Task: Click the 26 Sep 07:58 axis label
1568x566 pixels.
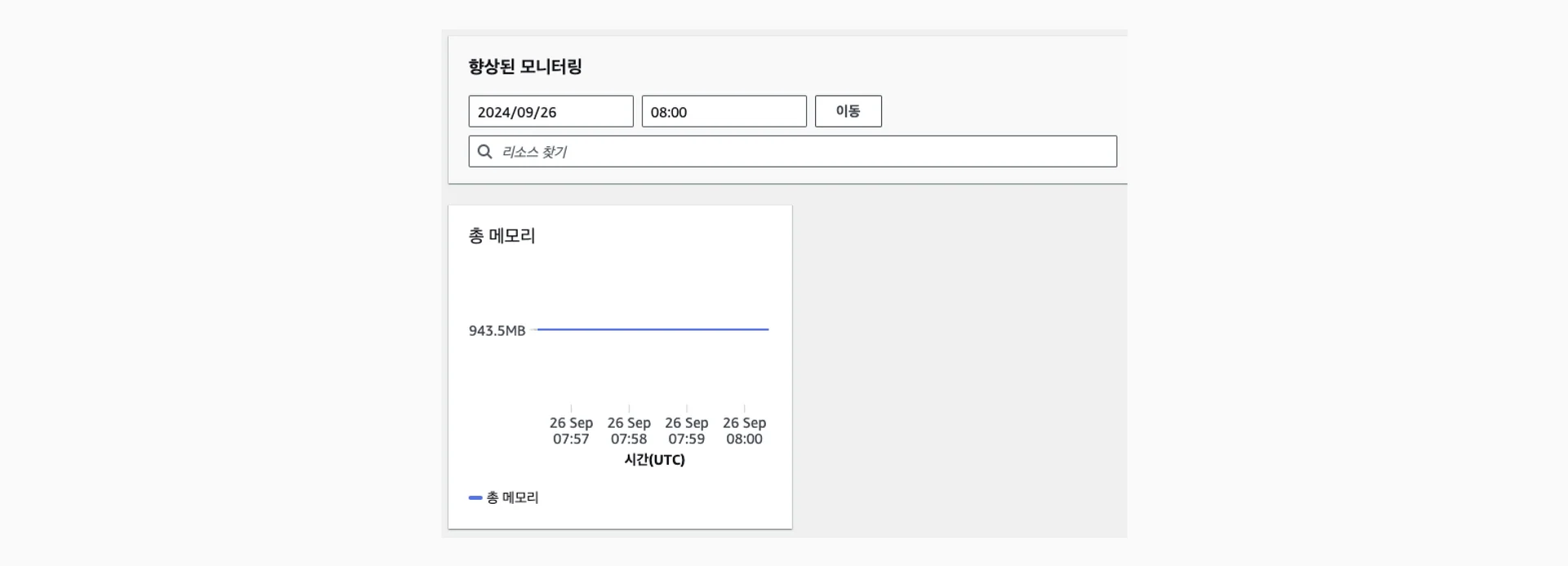Action: tap(629, 430)
